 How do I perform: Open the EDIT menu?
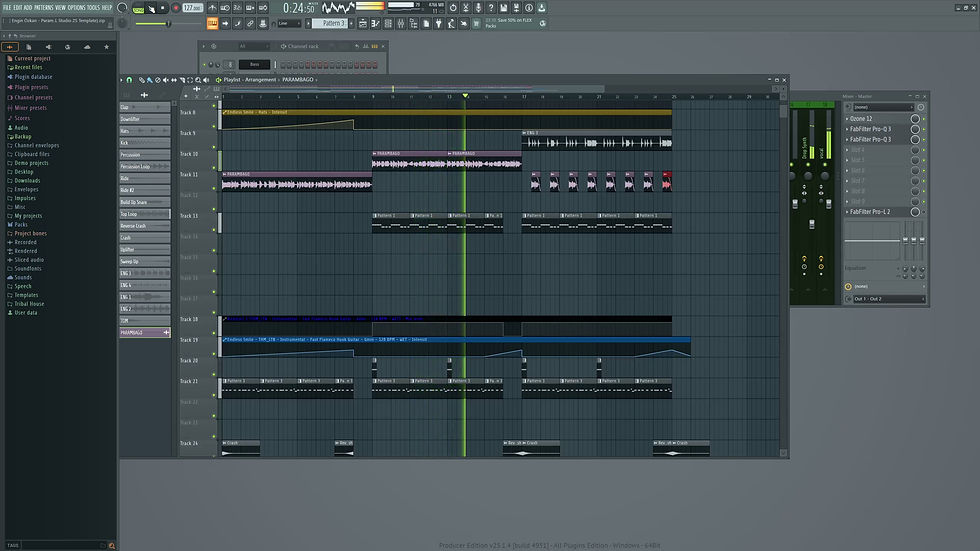coord(18,7)
